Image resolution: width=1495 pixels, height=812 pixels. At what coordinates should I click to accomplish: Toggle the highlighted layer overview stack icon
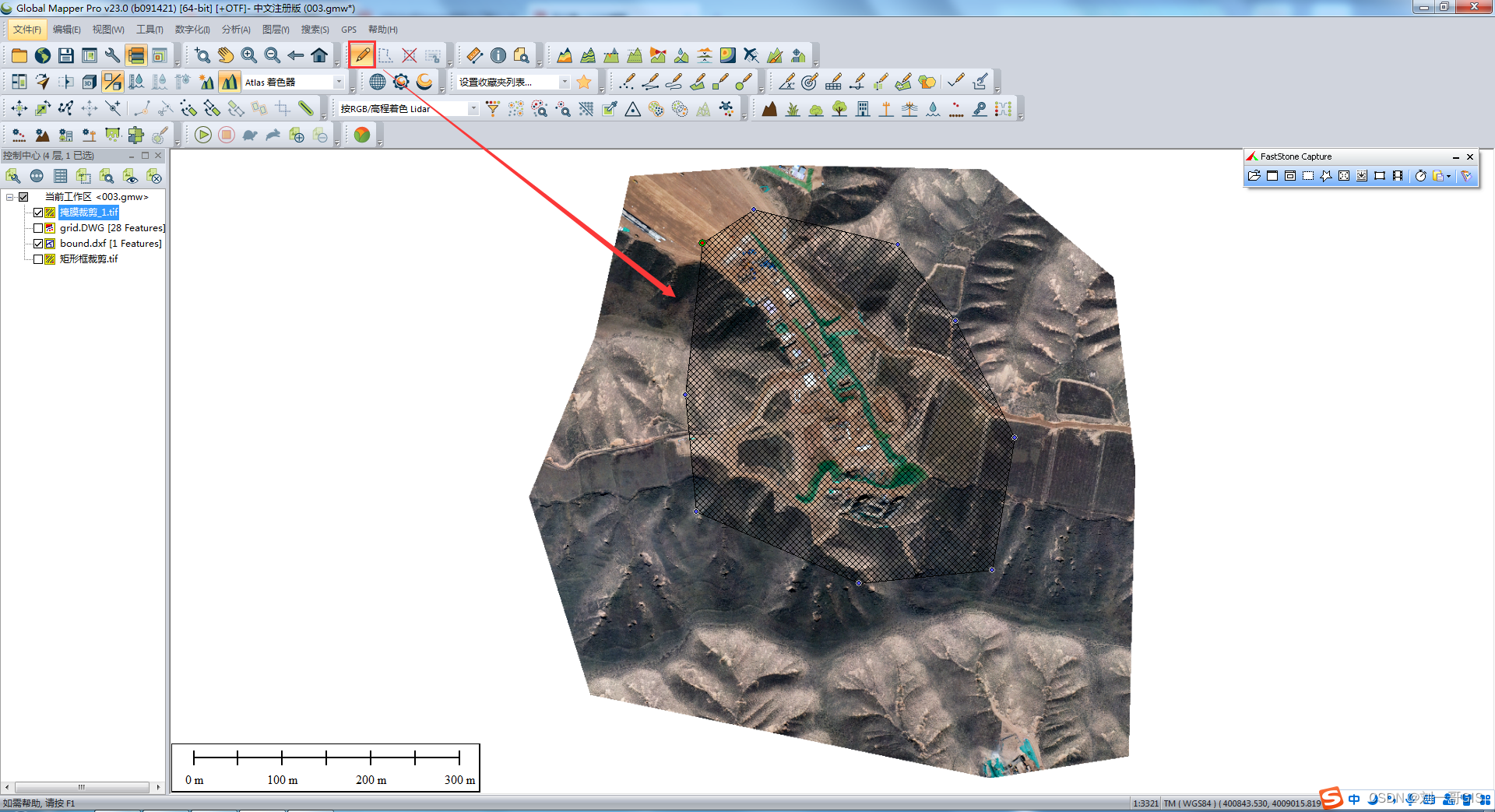click(136, 55)
